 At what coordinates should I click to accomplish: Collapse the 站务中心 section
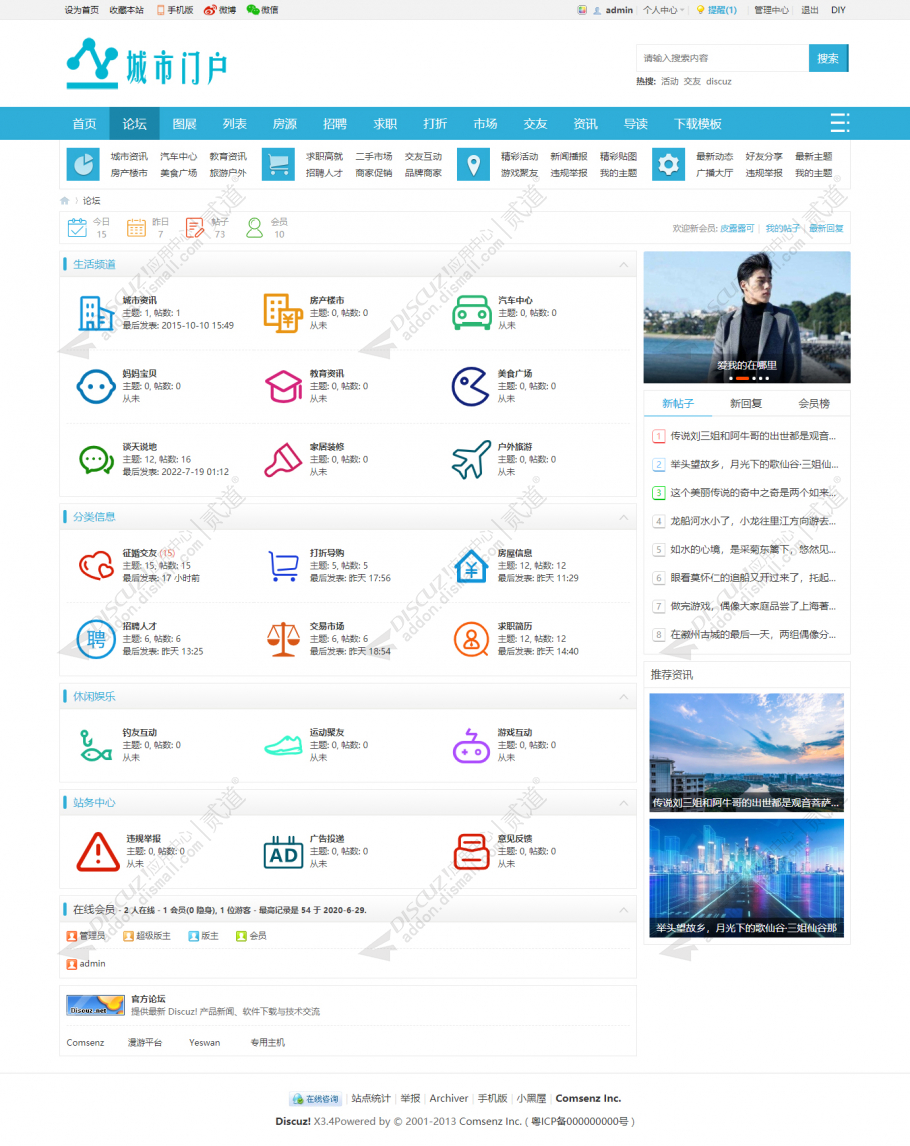[623, 803]
